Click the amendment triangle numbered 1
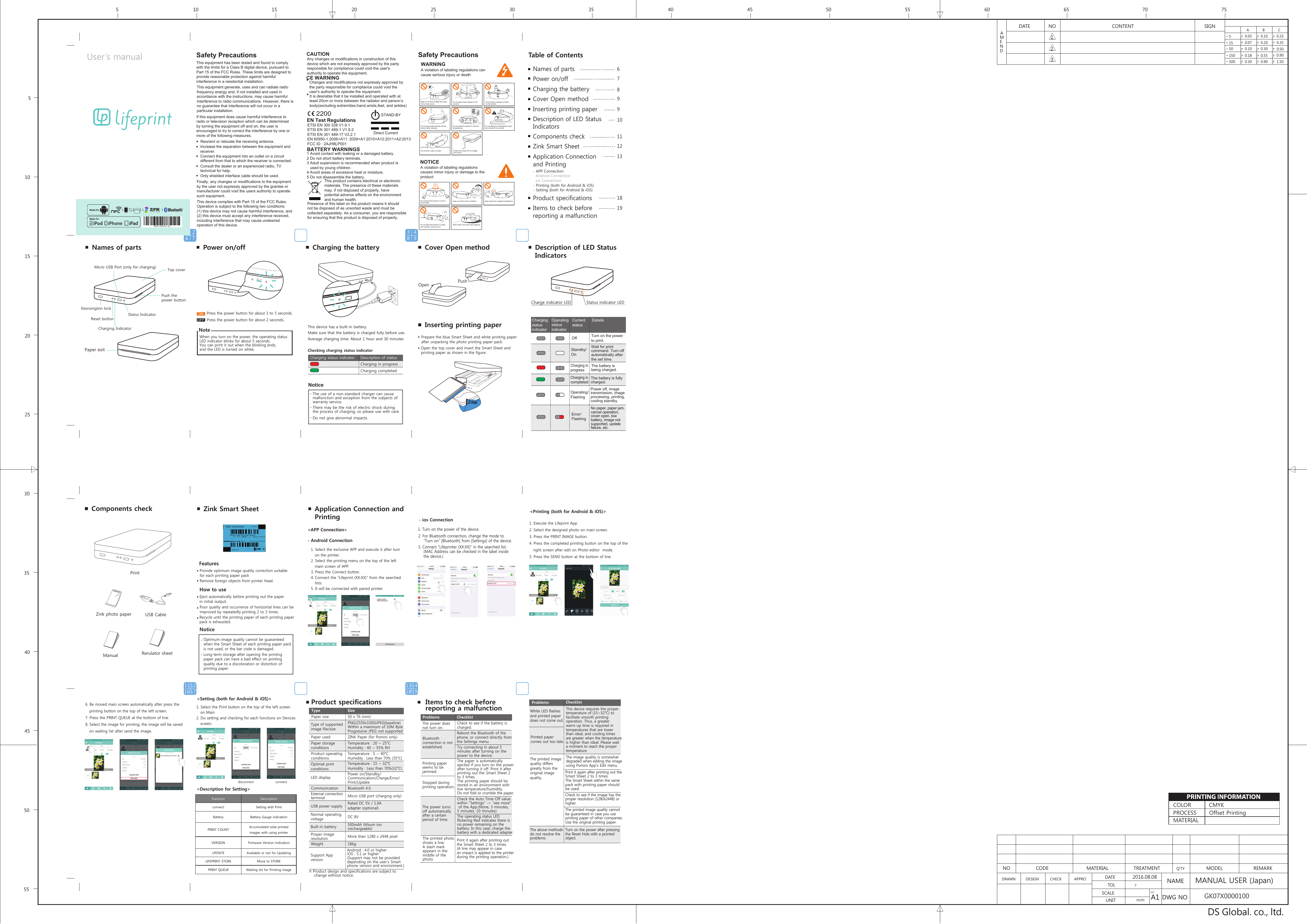The height and width of the screenshot is (924, 1307). tap(1052, 37)
